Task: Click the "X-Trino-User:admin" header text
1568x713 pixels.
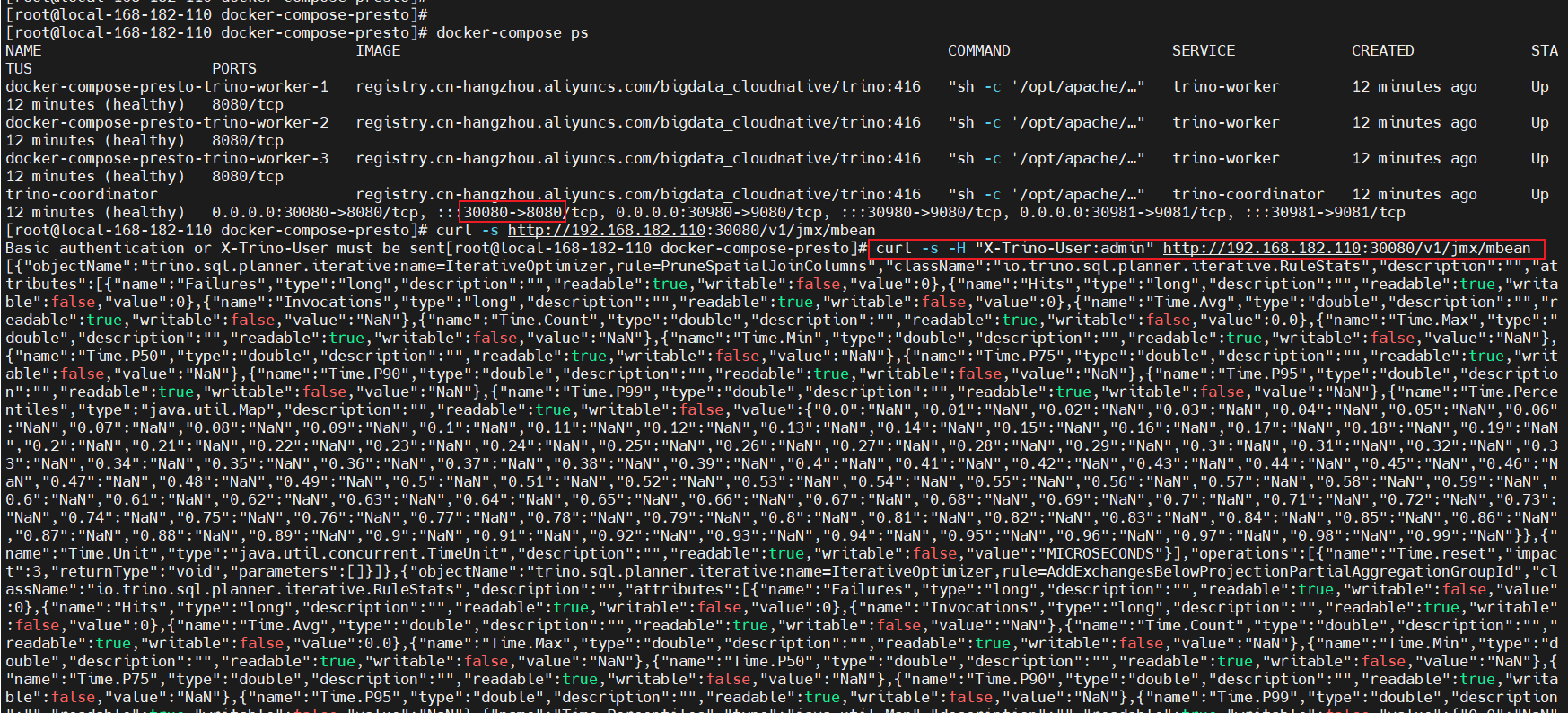Action: [x=1064, y=249]
